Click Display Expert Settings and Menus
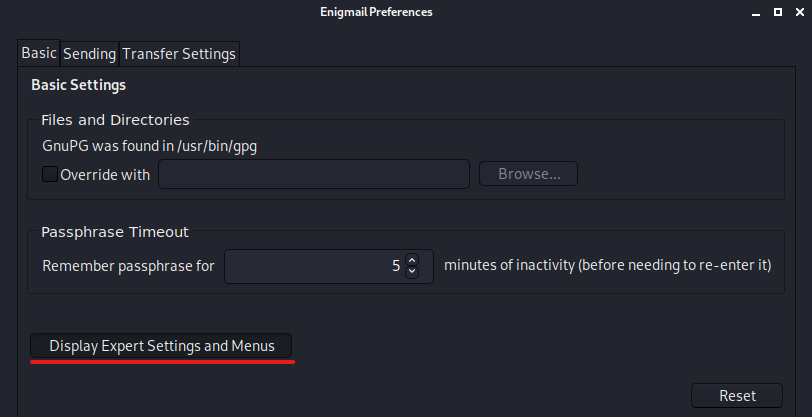The width and height of the screenshot is (812, 417). (x=161, y=345)
